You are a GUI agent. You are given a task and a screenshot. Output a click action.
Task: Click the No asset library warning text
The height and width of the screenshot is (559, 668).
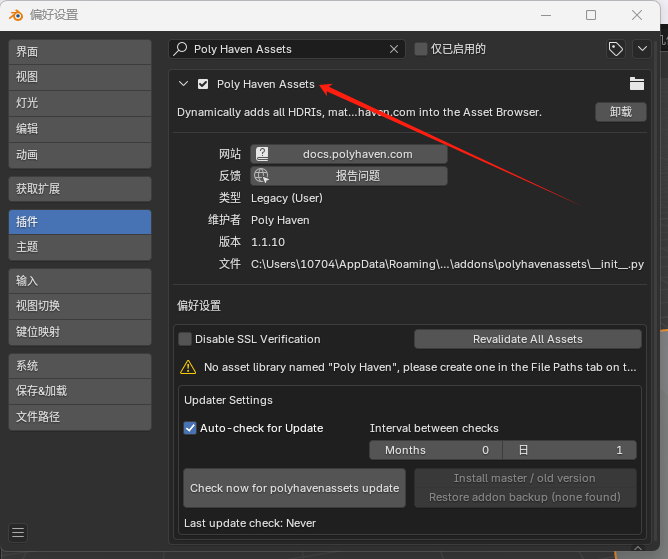(x=420, y=367)
